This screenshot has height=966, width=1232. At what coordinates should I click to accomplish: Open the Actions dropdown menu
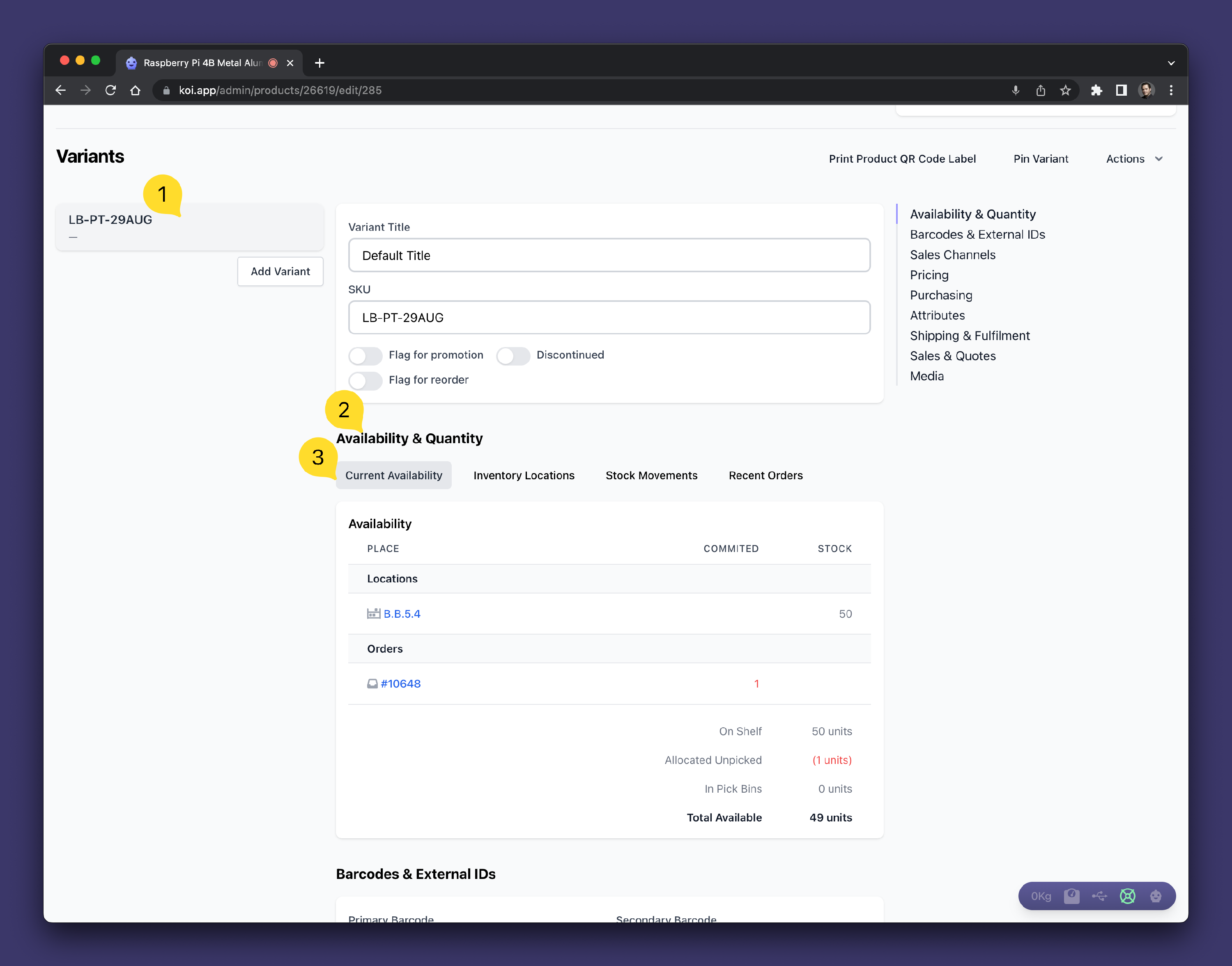tap(1133, 159)
